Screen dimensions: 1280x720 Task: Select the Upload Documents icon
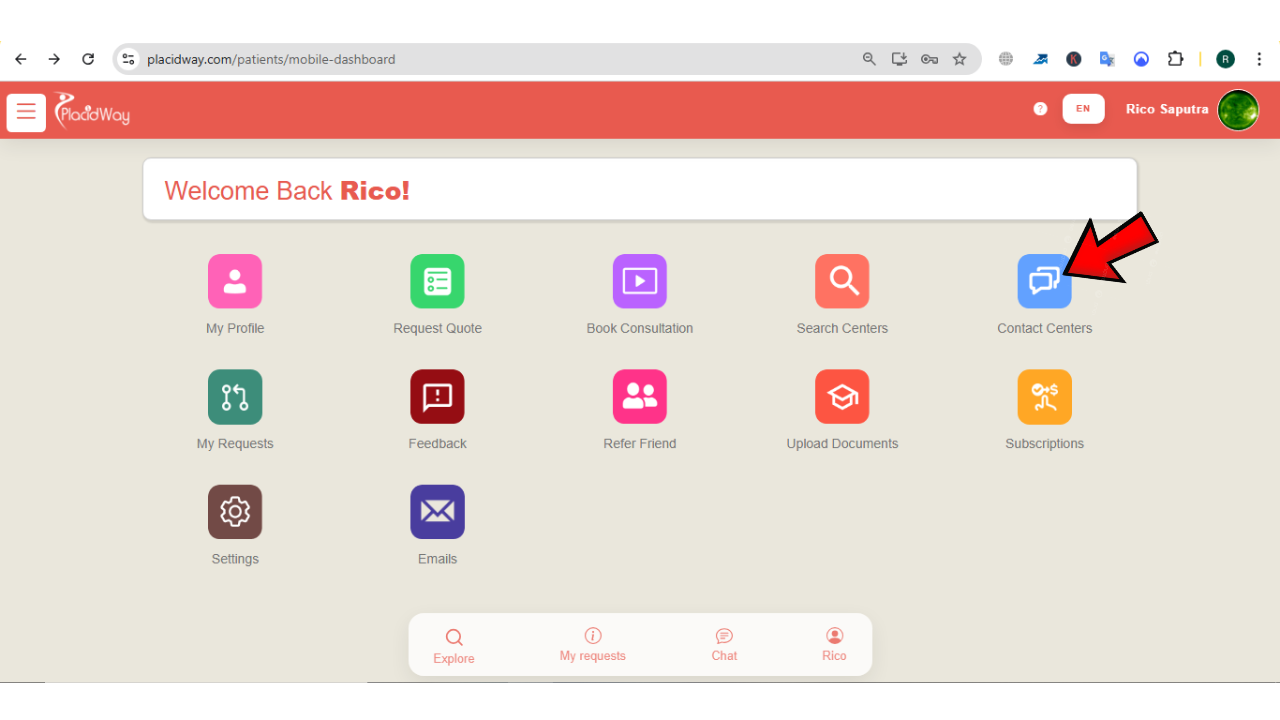(x=842, y=397)
